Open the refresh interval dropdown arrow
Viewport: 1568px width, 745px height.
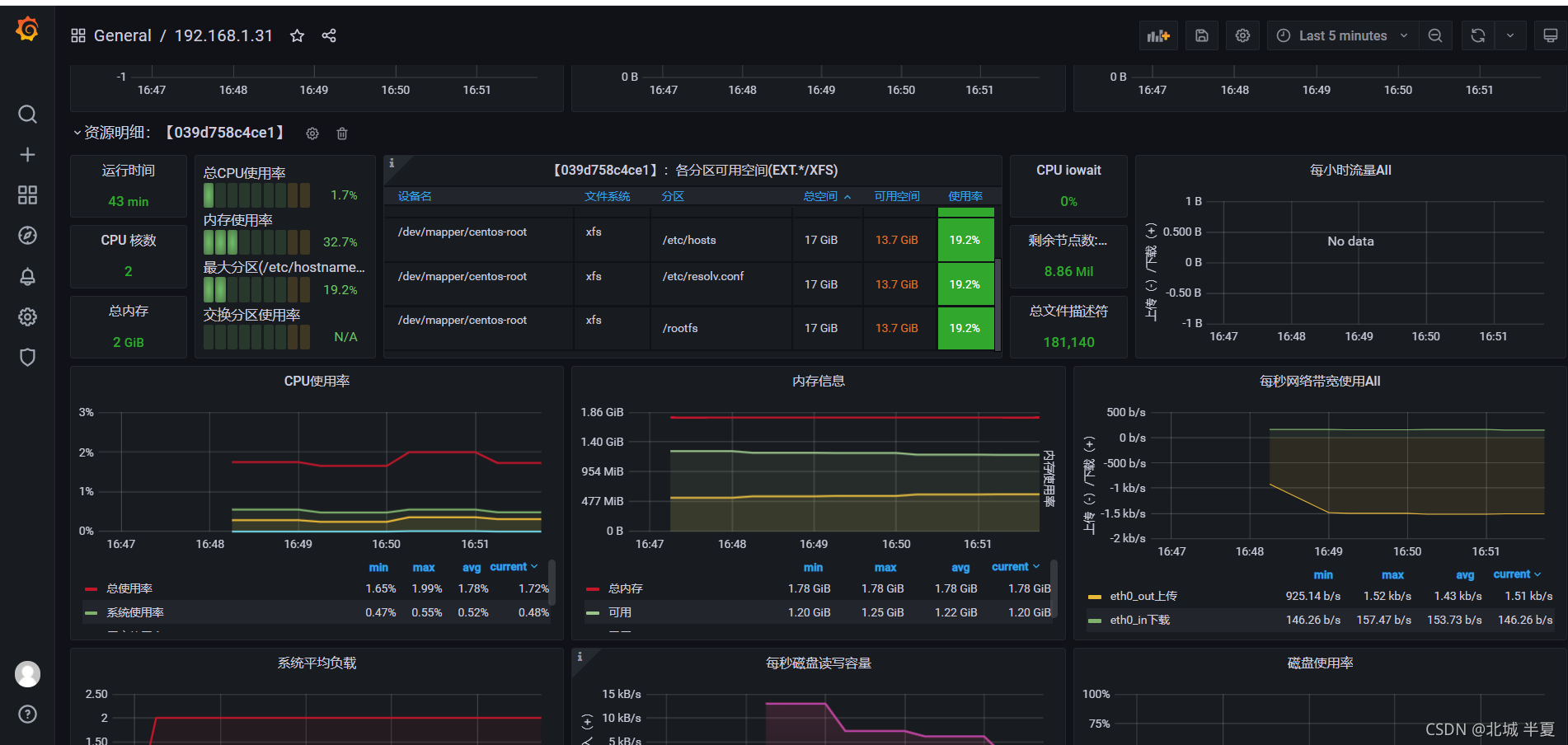coord(1510,35)
